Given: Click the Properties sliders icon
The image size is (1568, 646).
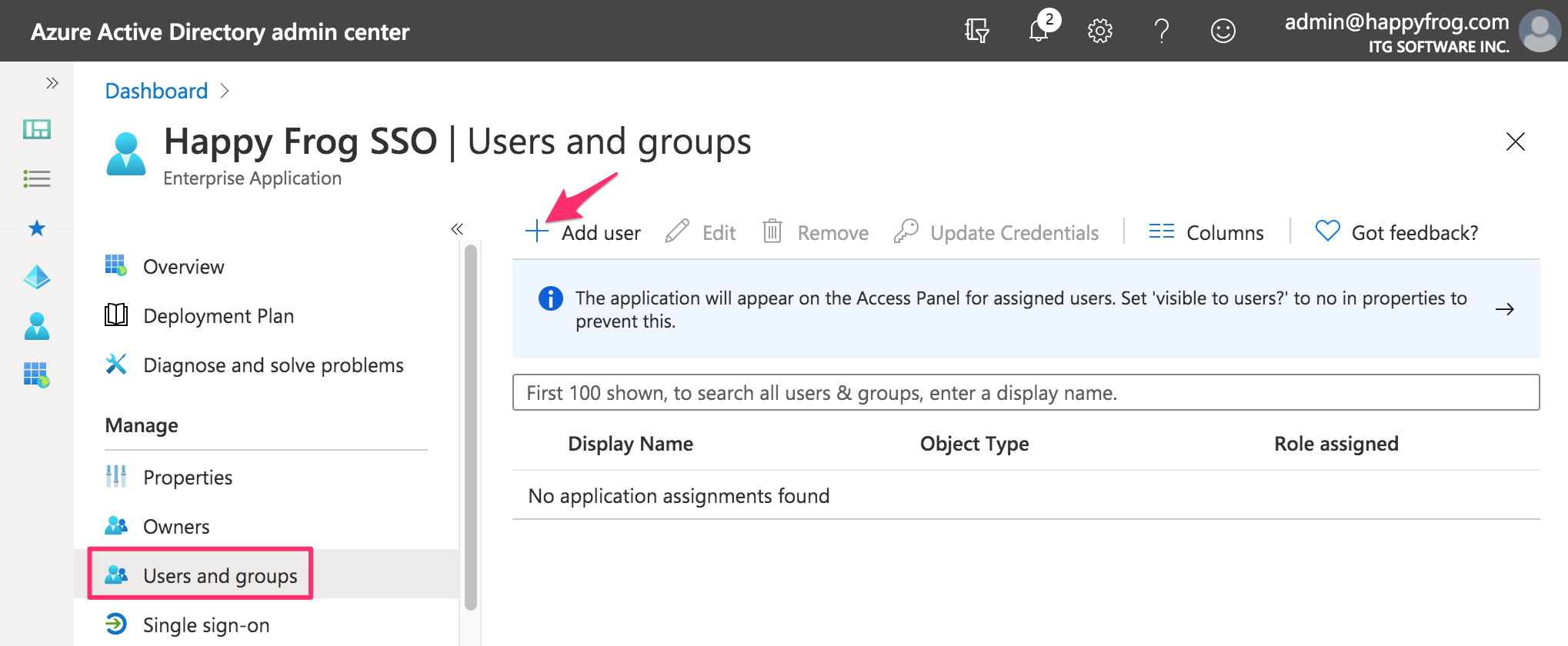Looking at the screenshot, I should [116, 477].
